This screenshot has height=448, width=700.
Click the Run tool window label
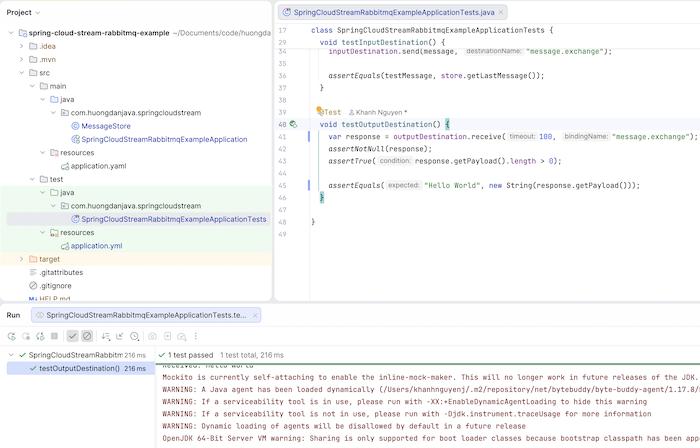coord(13,315)
